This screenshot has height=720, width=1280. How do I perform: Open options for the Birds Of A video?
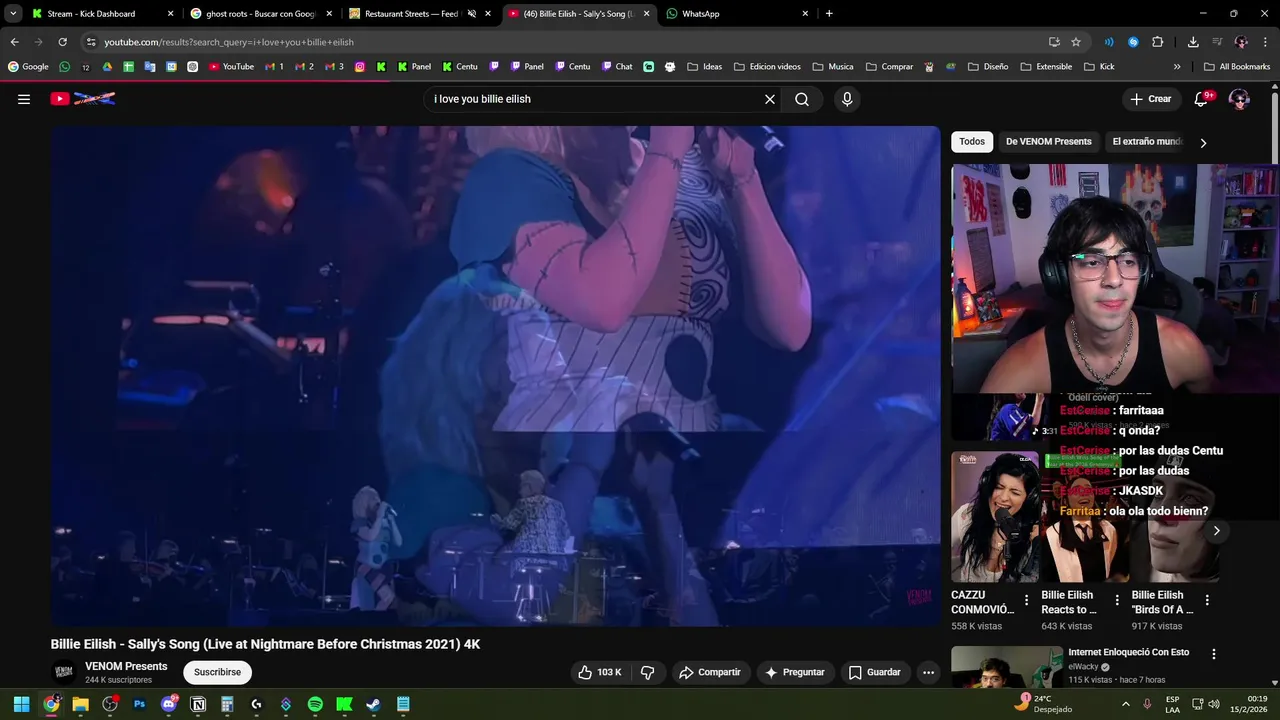[1207, 601]
